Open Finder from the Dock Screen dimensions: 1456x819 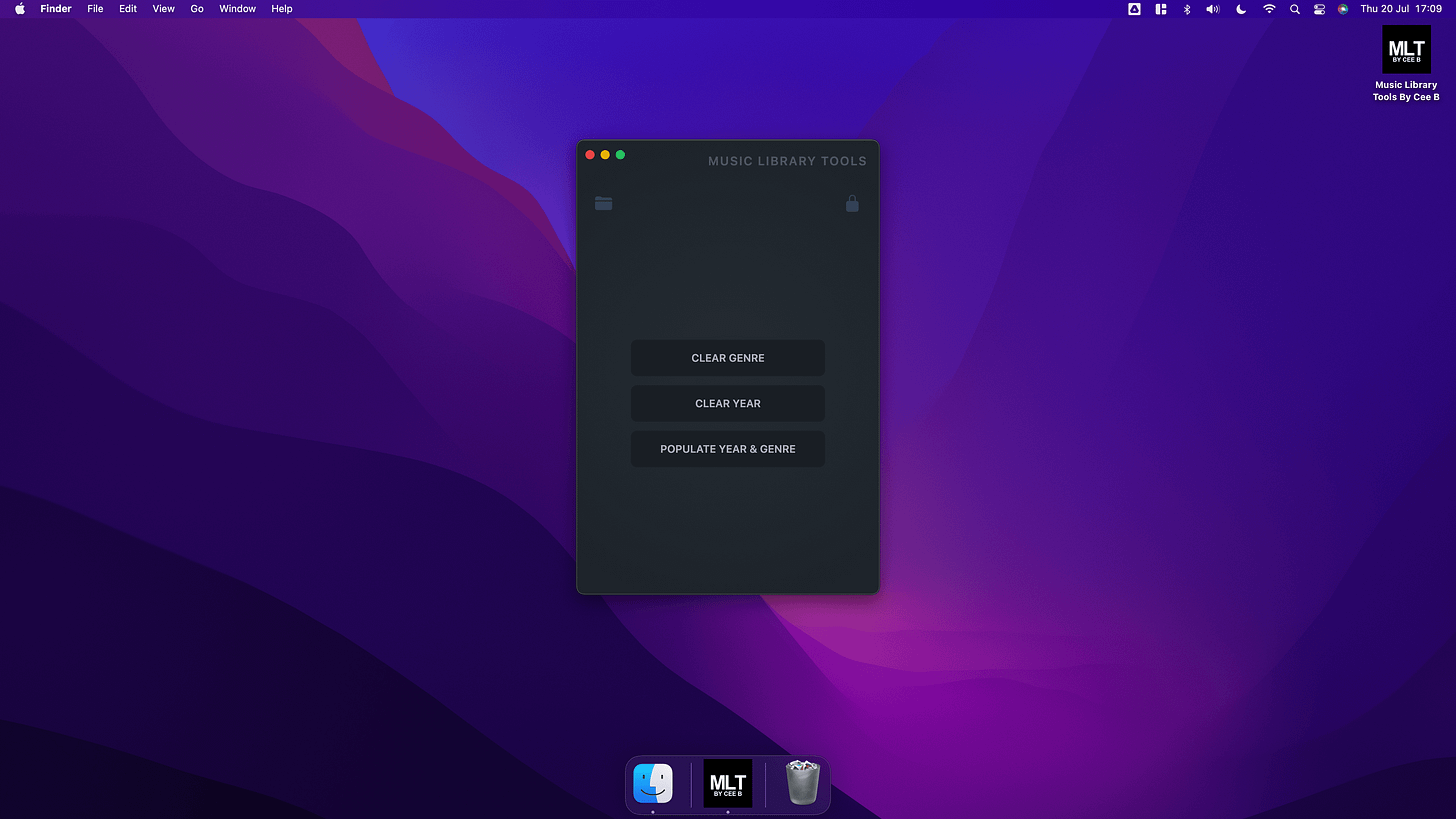click(x=653, y=783)
